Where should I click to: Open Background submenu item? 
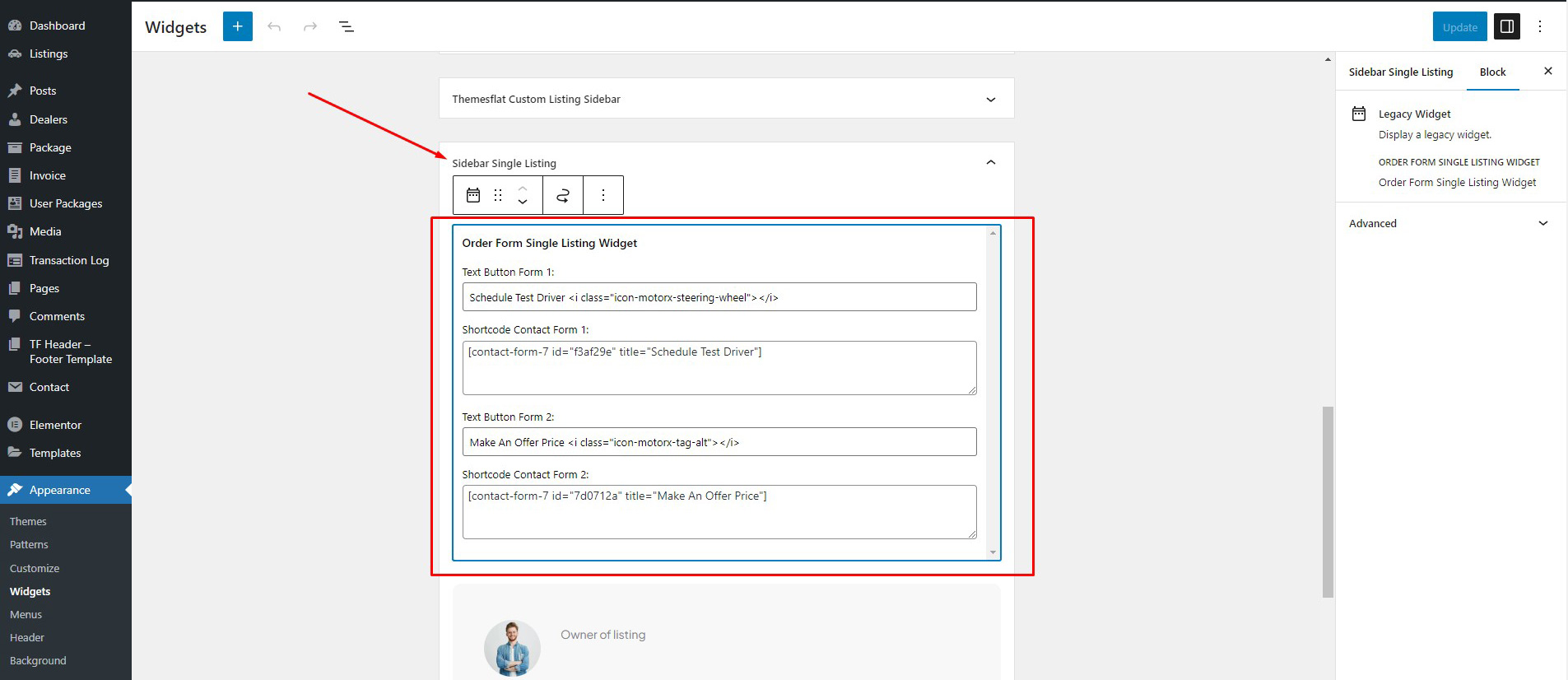[x=38, y=660]
